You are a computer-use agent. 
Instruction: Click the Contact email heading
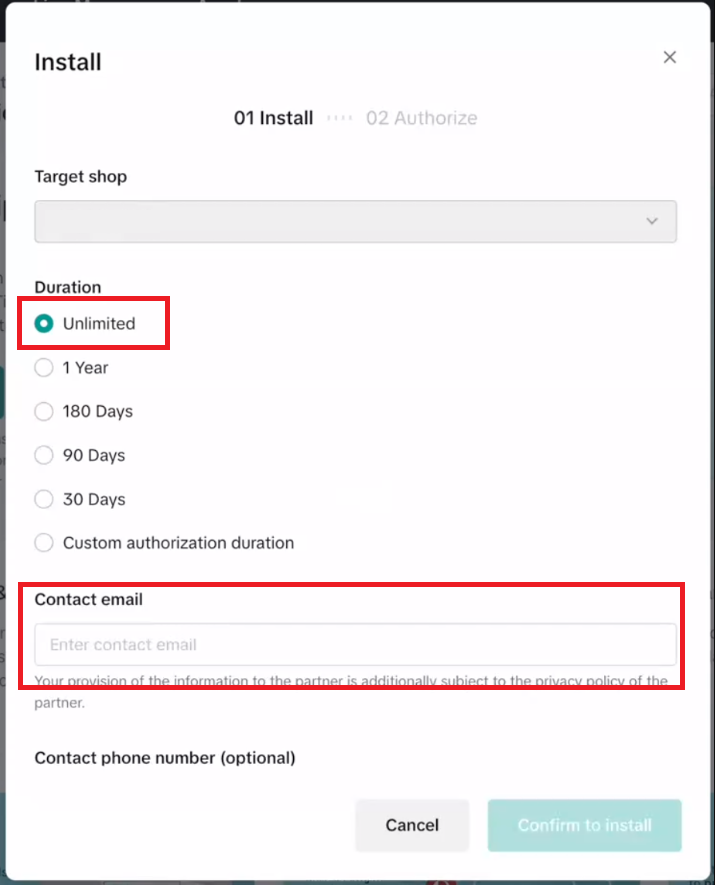click(x=89, y=599)
